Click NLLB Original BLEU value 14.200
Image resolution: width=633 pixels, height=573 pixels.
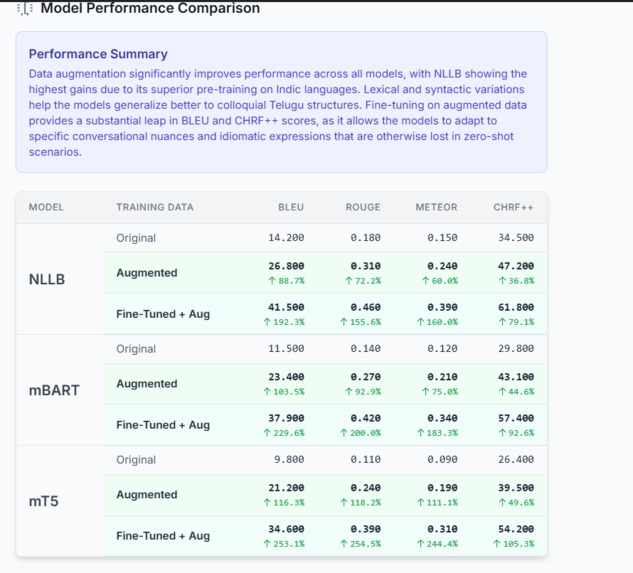[286, 237]
